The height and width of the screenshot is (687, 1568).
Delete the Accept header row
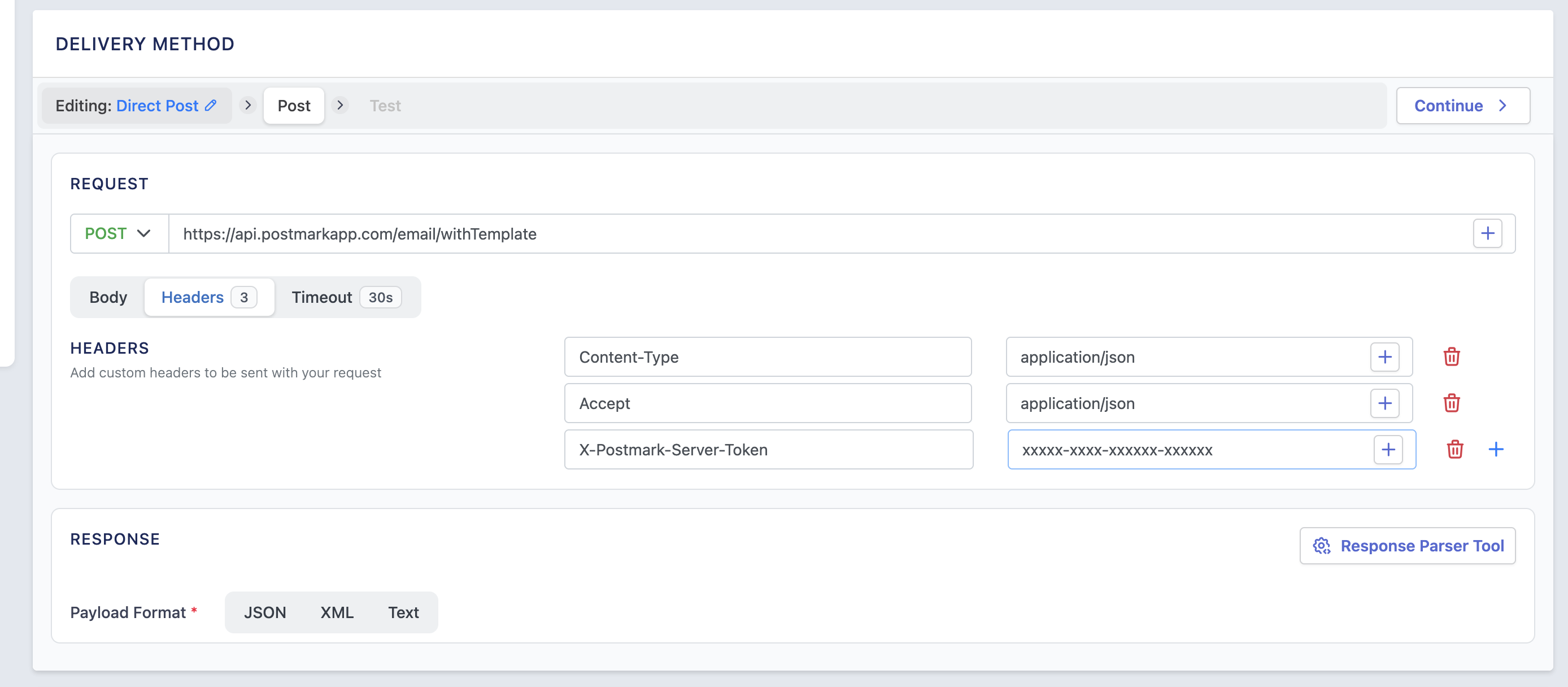[1451, 403]
